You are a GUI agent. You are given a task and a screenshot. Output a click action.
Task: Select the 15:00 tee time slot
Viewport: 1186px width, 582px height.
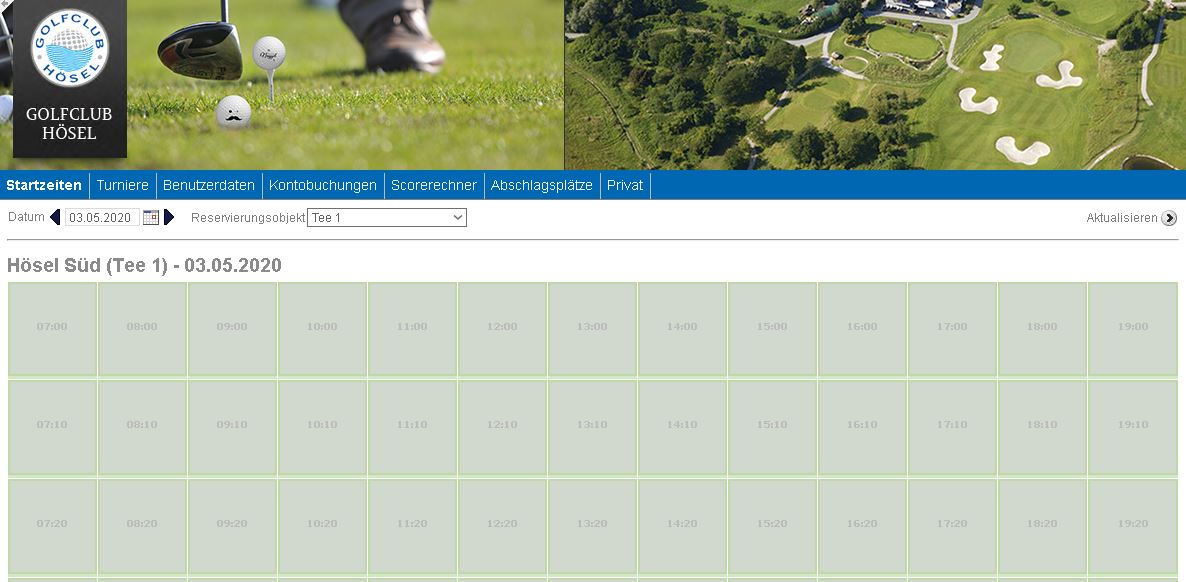[772, 328]
